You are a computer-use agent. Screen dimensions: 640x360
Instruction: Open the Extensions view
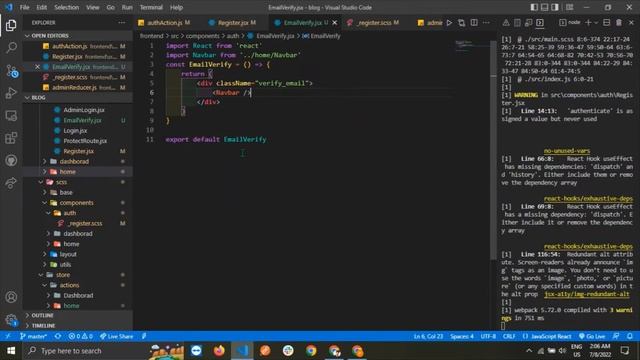(11, 138)
